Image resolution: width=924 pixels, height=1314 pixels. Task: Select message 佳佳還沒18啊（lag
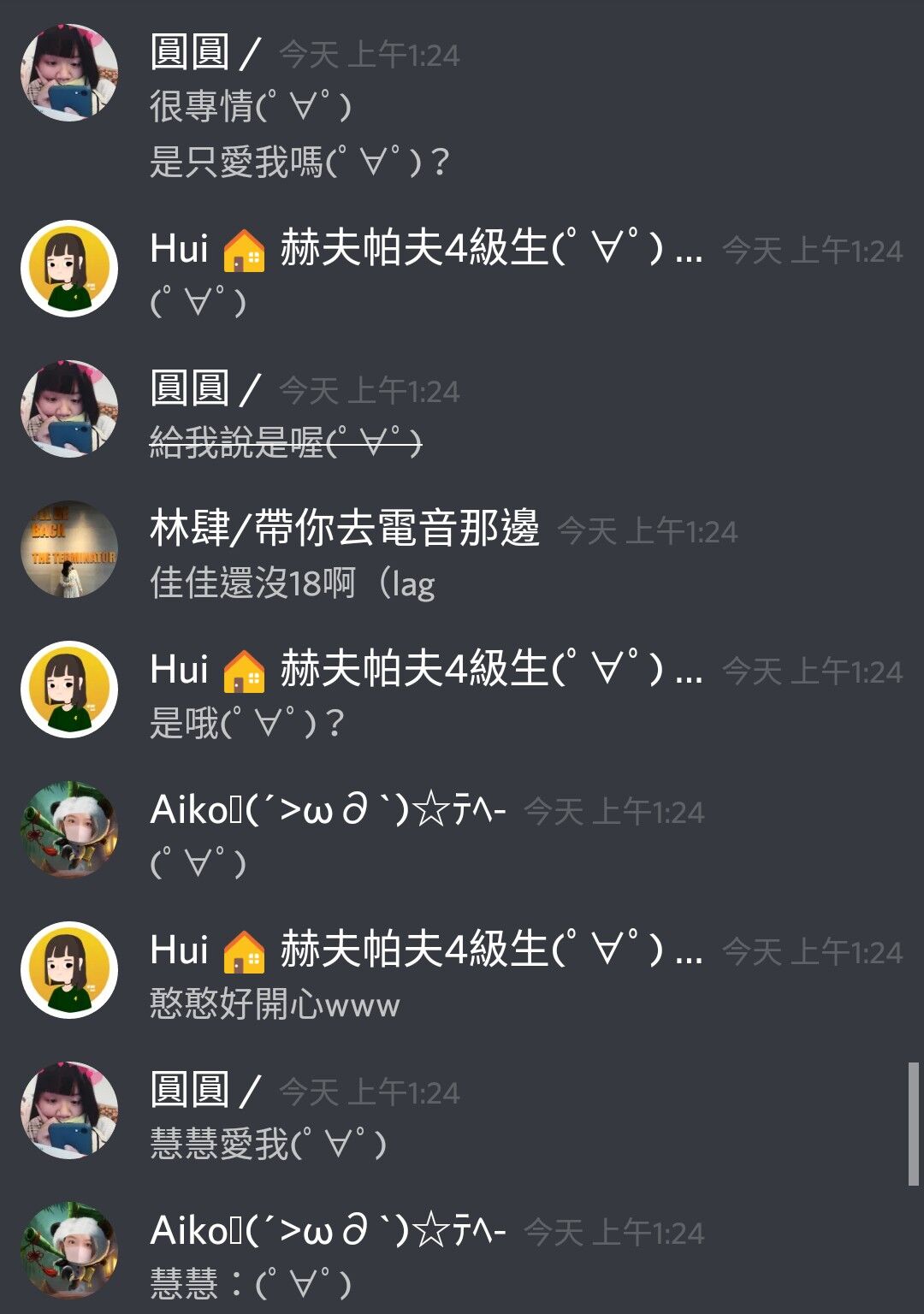tap(293, 584)
